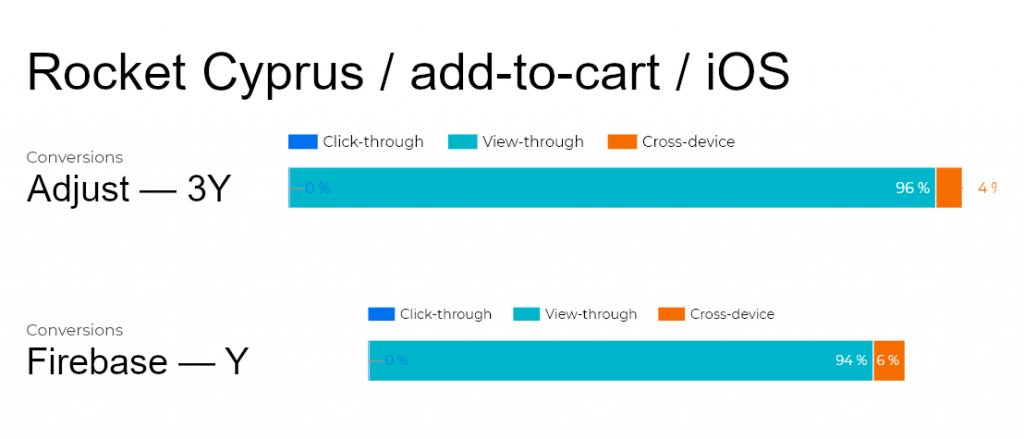Click the teal View-through swatch in Firebase legend
1024x439 pixels.
point(526,314)
